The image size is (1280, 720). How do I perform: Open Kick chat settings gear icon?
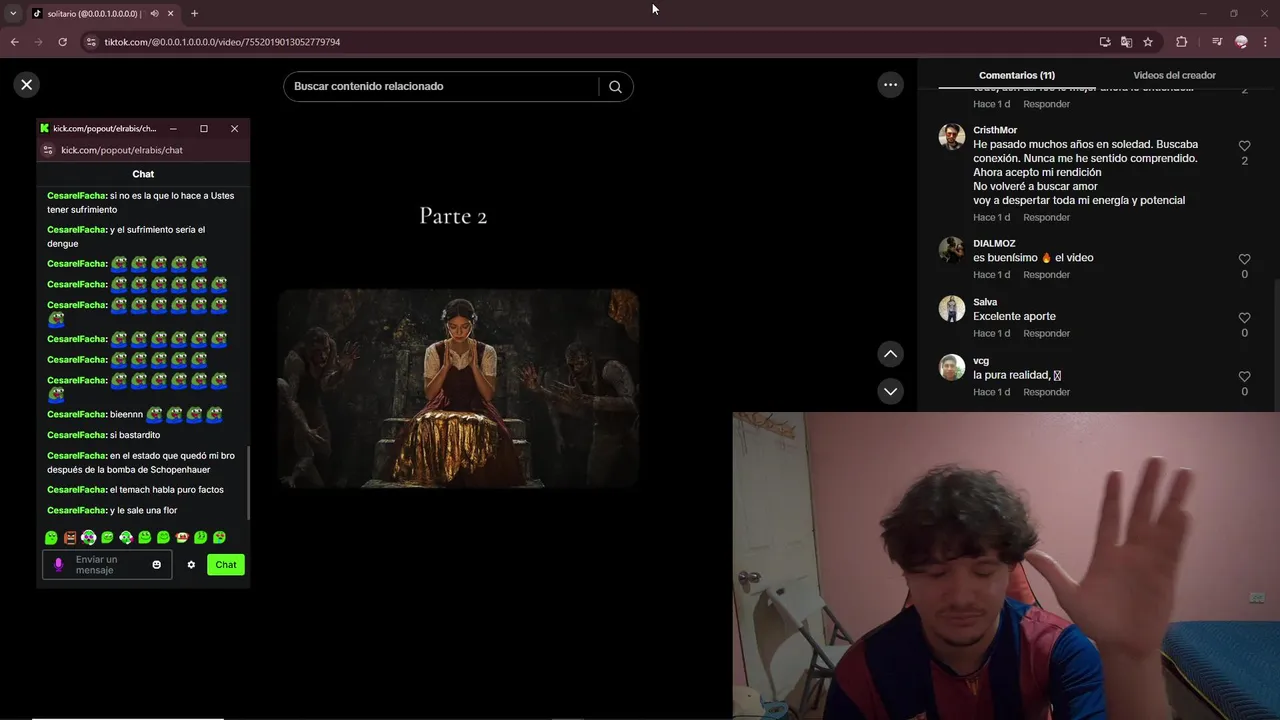pyautogui.click(x=191, y=565)
